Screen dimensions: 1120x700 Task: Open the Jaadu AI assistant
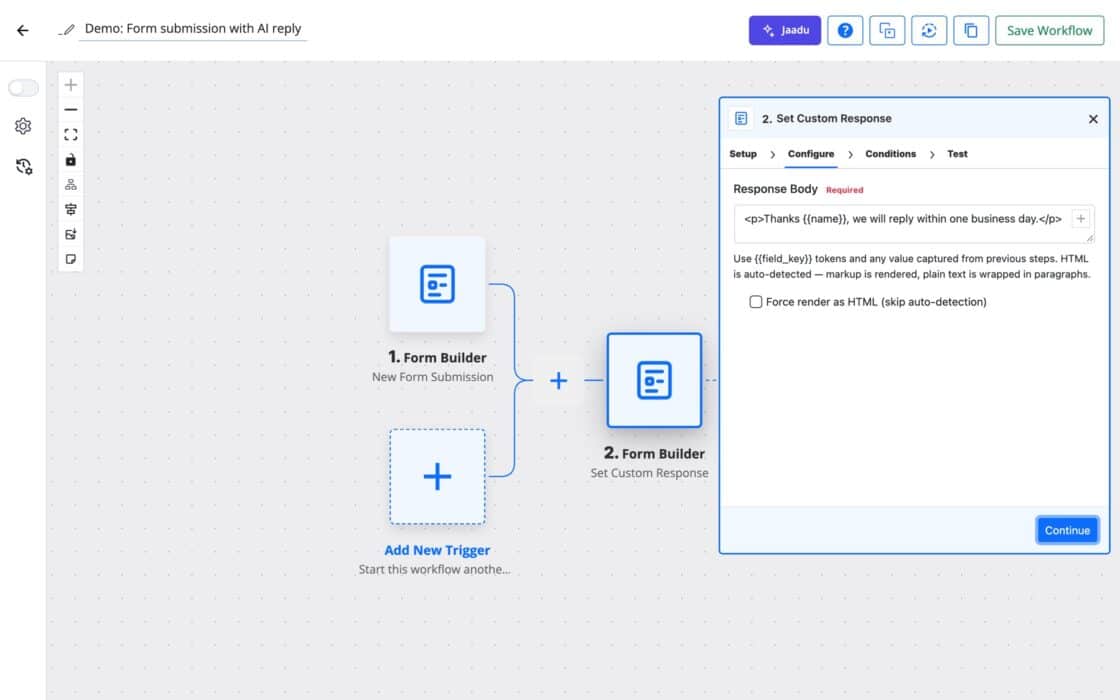point(784,30)
